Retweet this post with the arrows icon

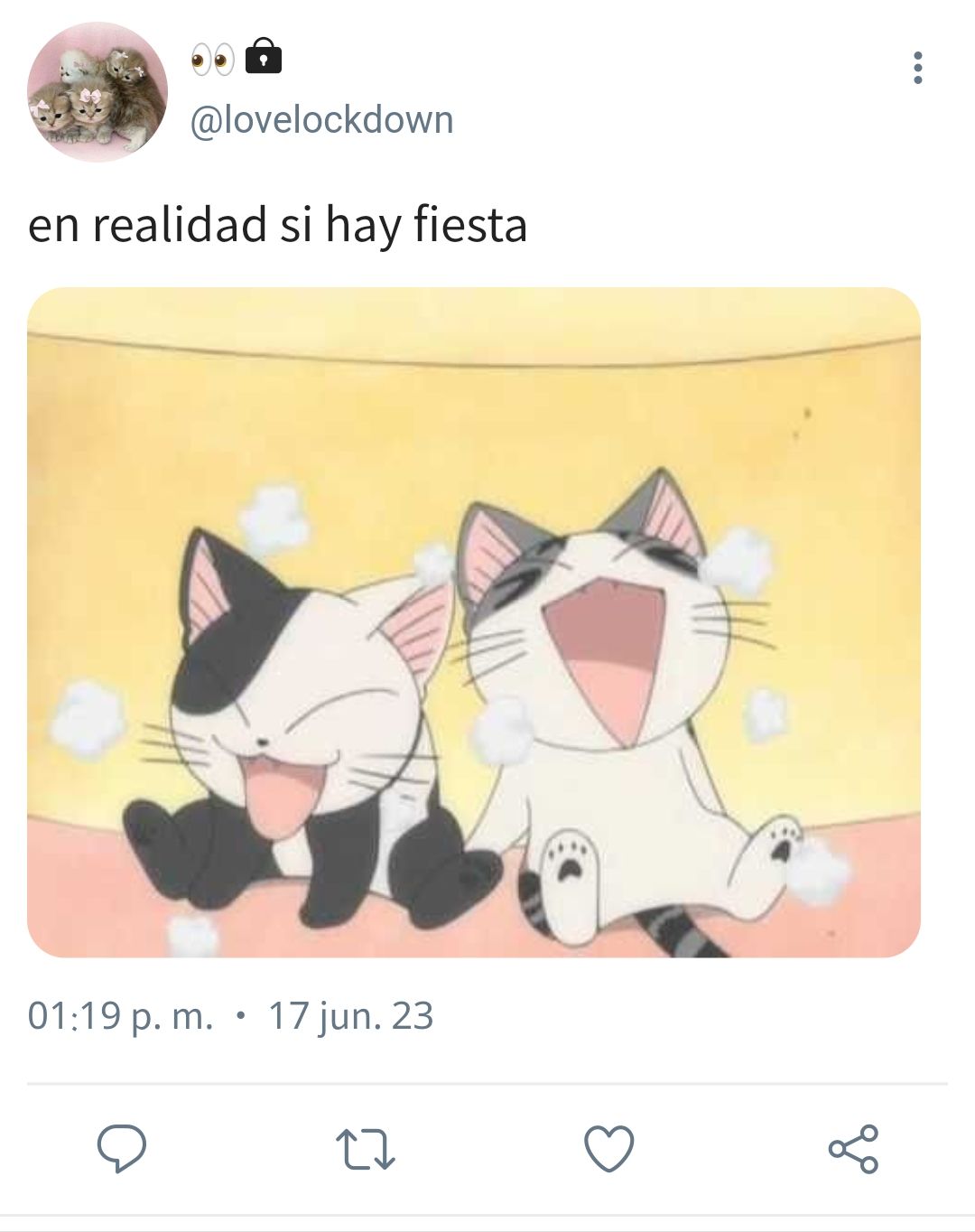[366, 1150]
